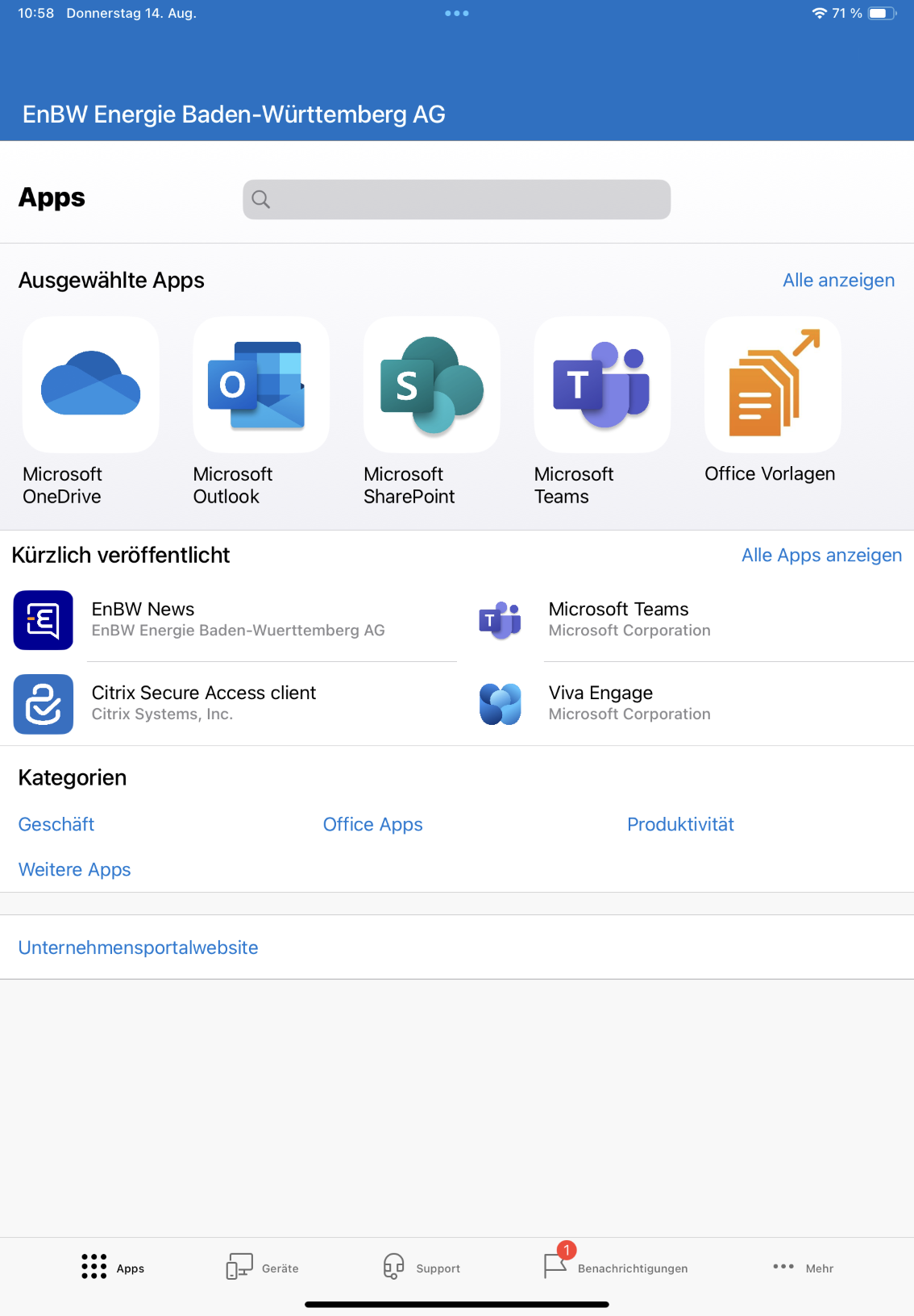Tap the EnBW Energie Baden-Wuerttemberg AG publisher text

[x=239, y=630]
